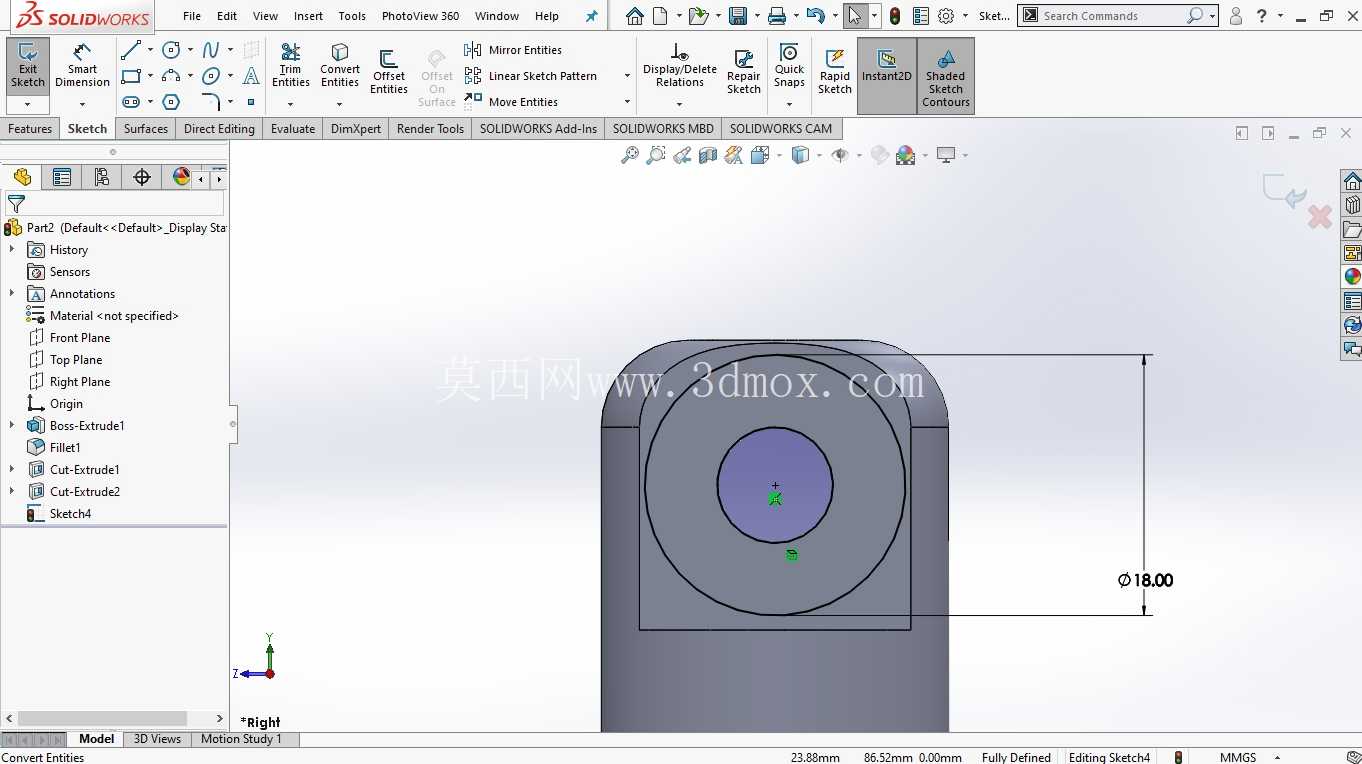Select the Straight Slot tool
Screen dimensions: 1362x764
[x=130, y=102]
